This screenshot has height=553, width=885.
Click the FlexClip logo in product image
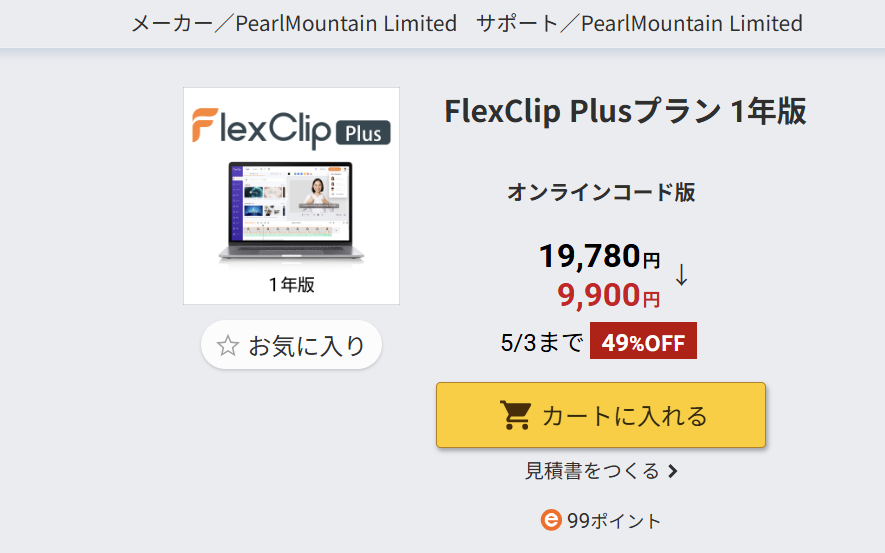pyautogui.click(x=262, y=126)
